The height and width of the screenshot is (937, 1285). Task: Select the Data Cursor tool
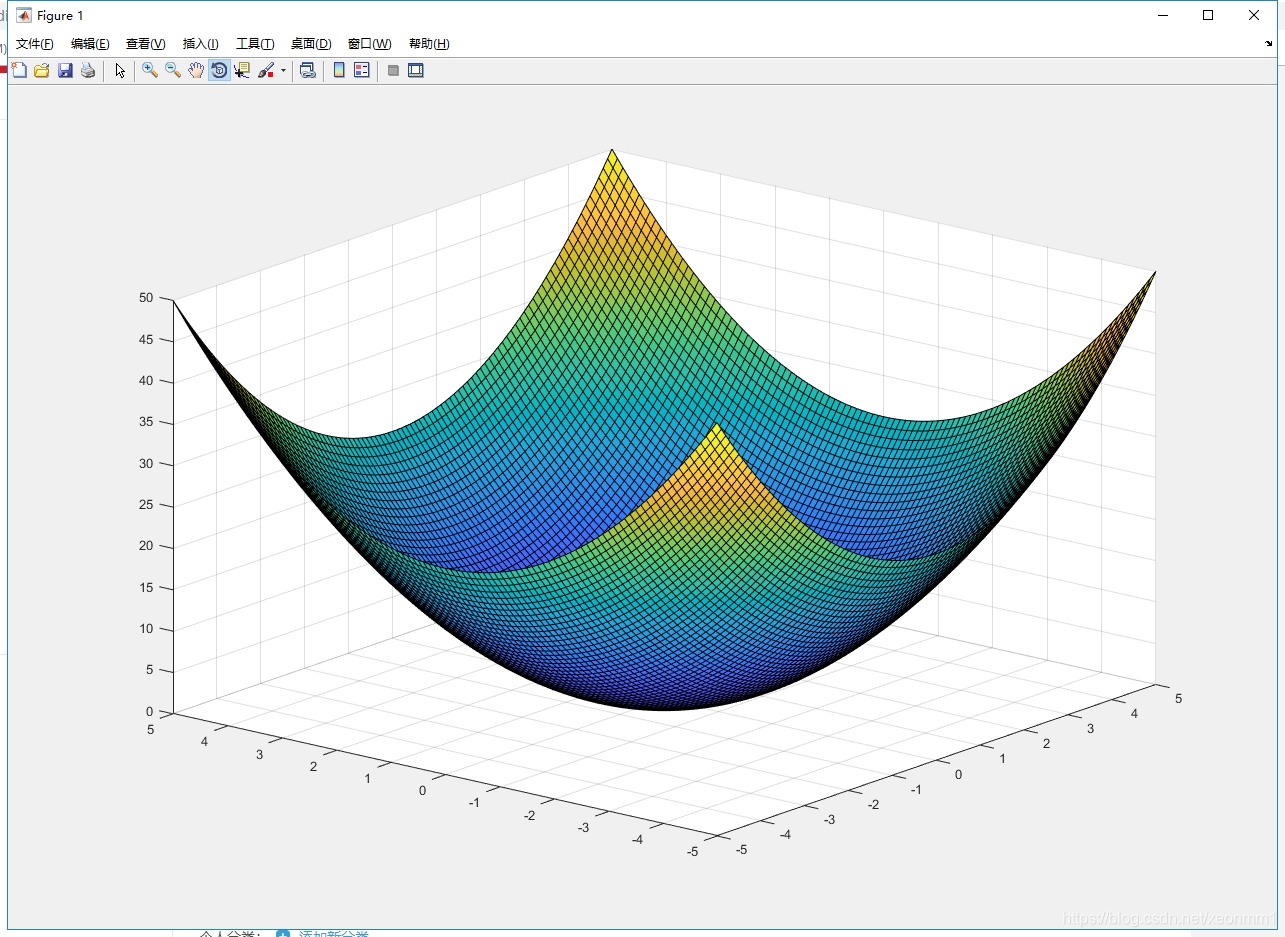click(242, 70)
